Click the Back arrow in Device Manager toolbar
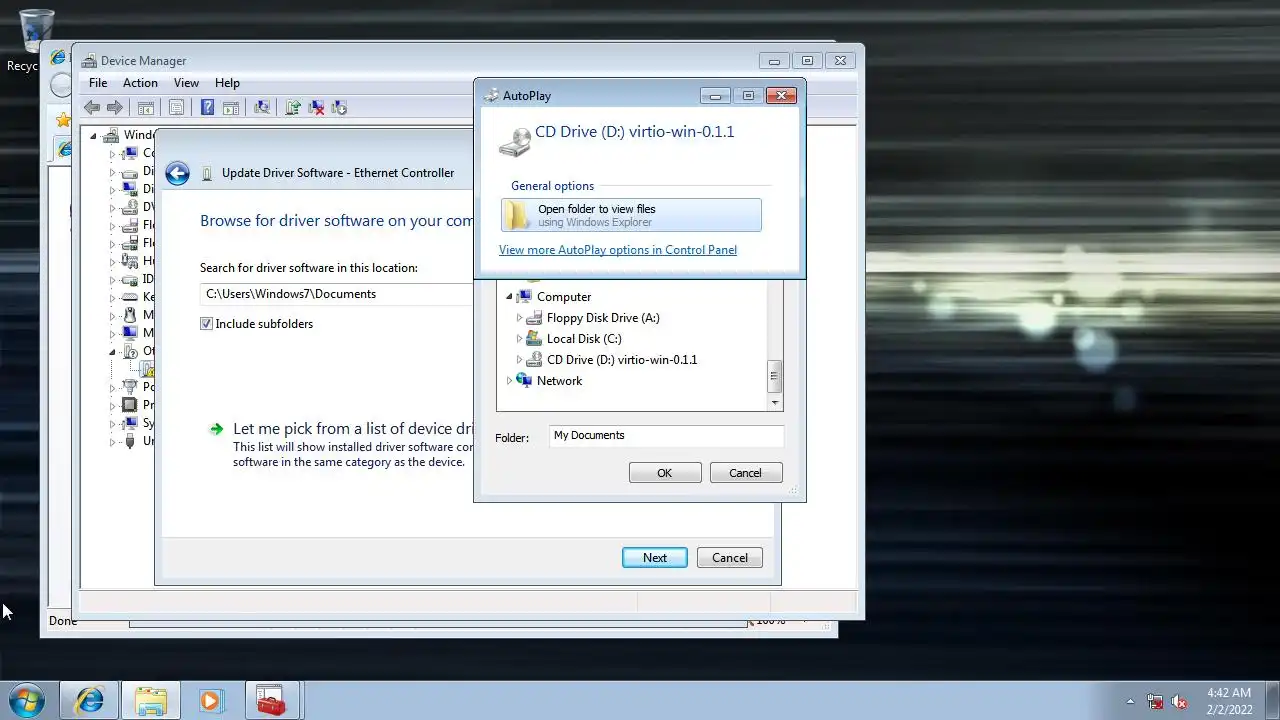 tap(92, 108)
